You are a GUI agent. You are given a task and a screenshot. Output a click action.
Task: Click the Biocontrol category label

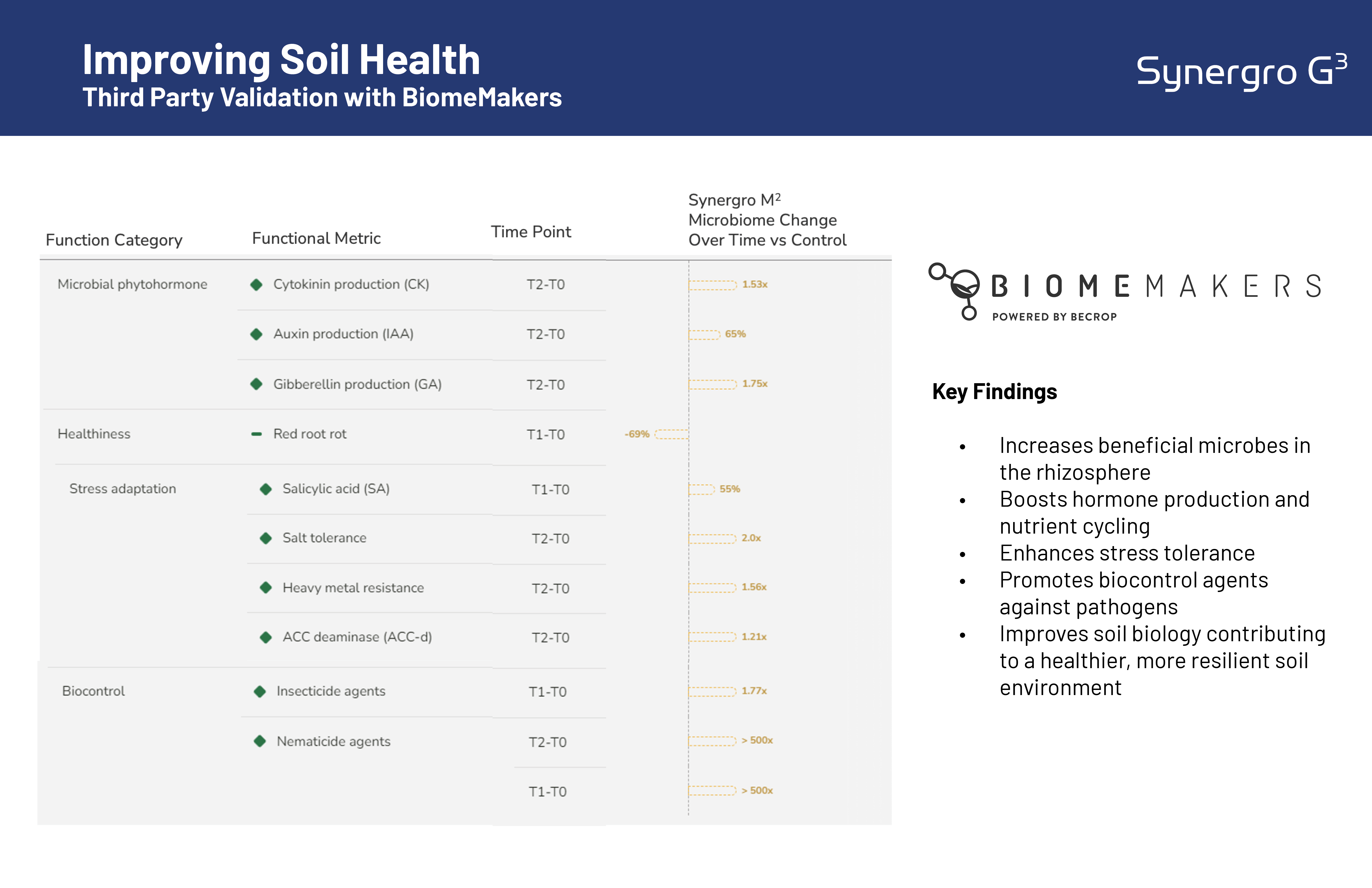93,691
